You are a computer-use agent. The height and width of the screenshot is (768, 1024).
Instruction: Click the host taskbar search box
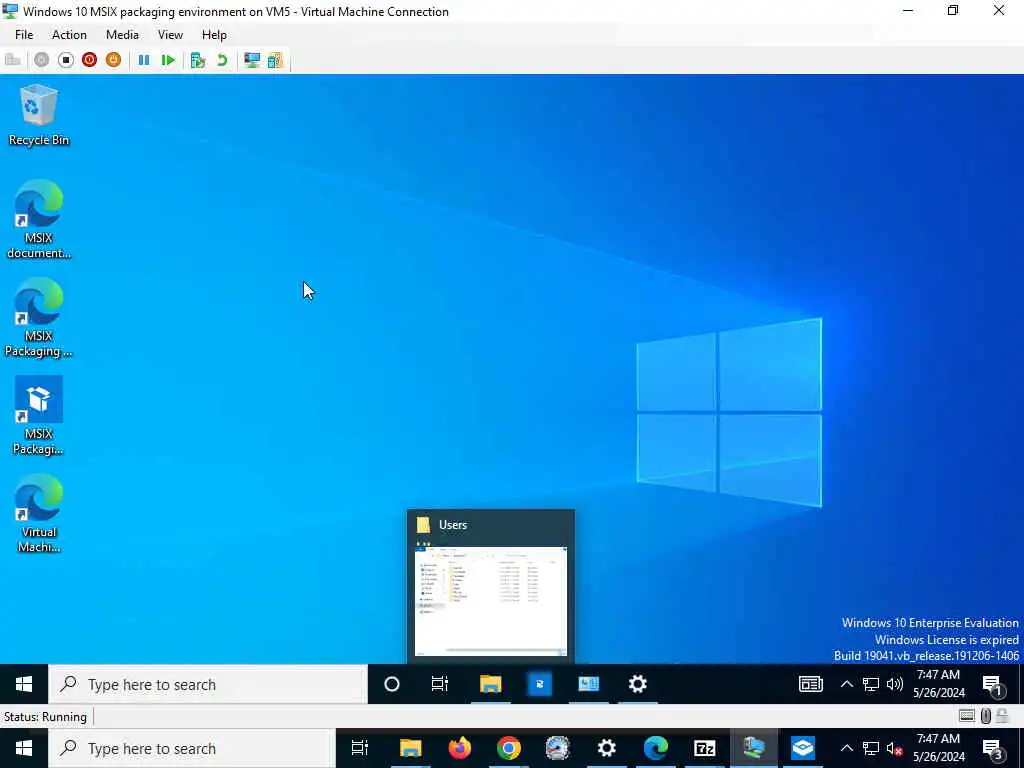(x=192, y=748)
